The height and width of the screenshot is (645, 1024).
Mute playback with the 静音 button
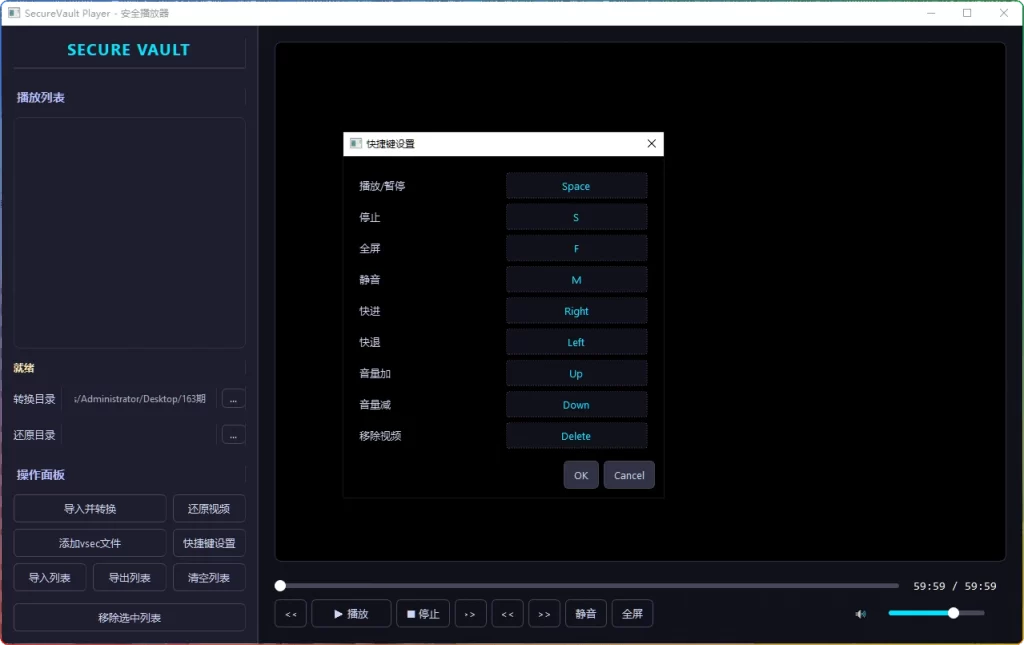[x=585, y=613]
